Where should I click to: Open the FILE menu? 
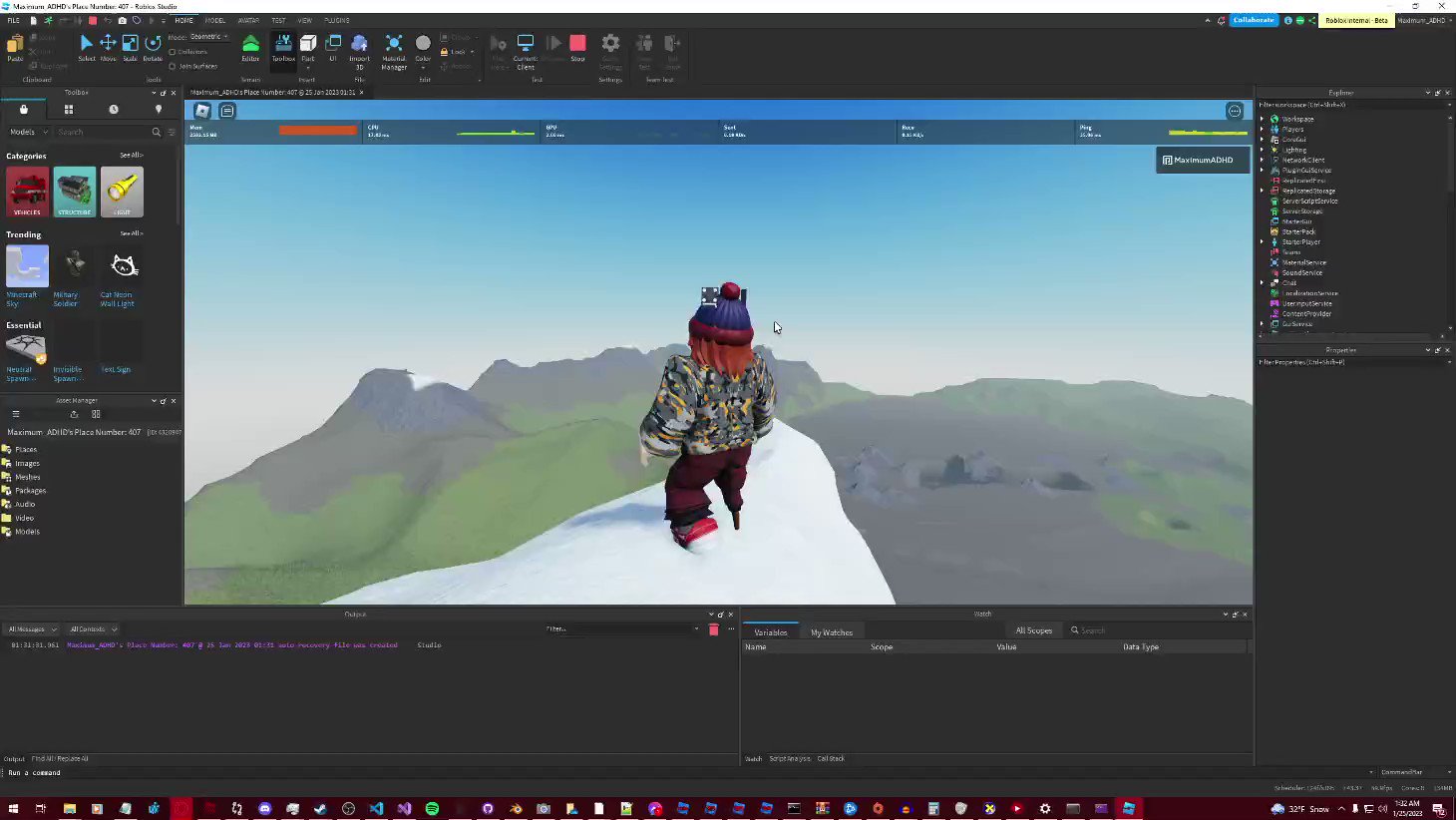[14, 20]
